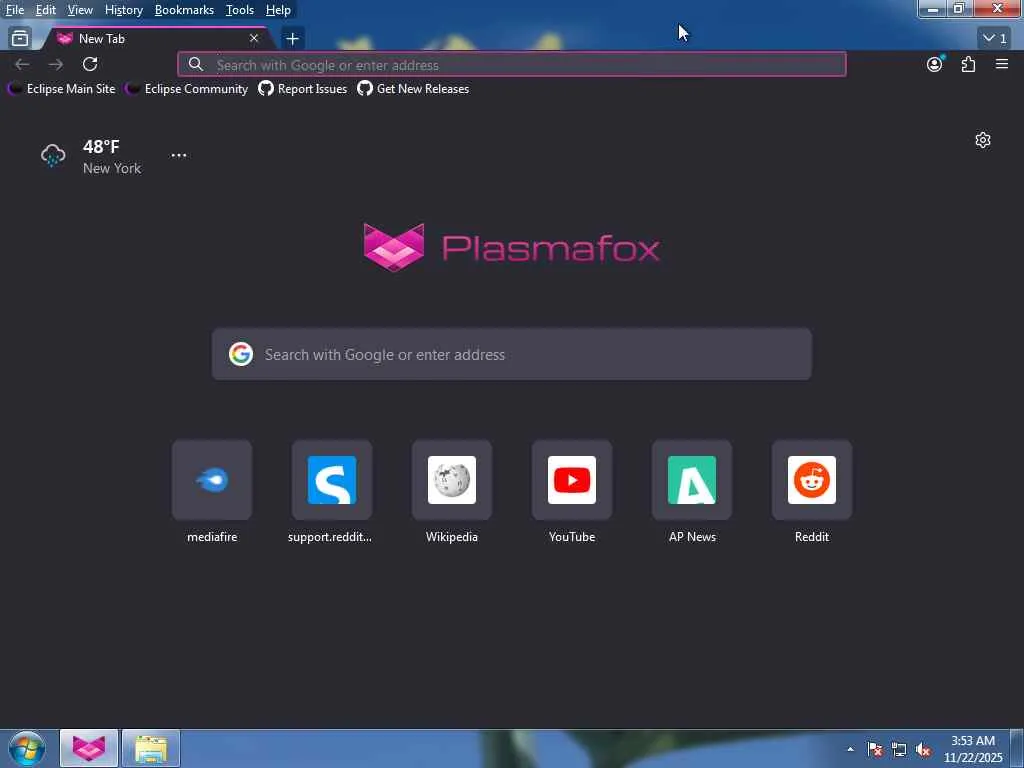This screenshot has width=1024, height=768.
Task: Open the File menu
Action: click(x=14, y=10)
